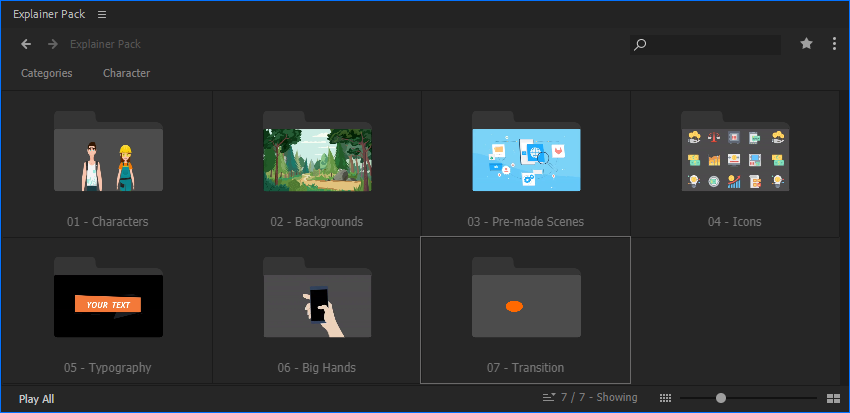This screenshot has width=850, height=413.
Task: Open the Categories tab
Action: click(x=47, y=73)
